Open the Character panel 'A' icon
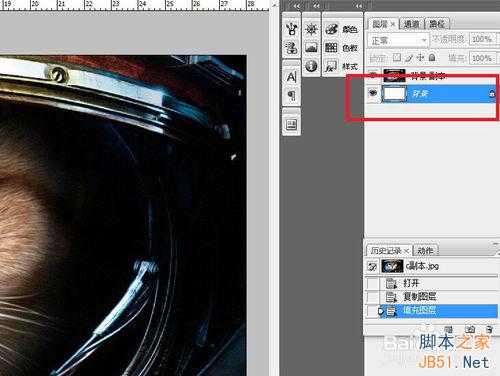This screenshot has height=376, width=500. click(291, 77)
